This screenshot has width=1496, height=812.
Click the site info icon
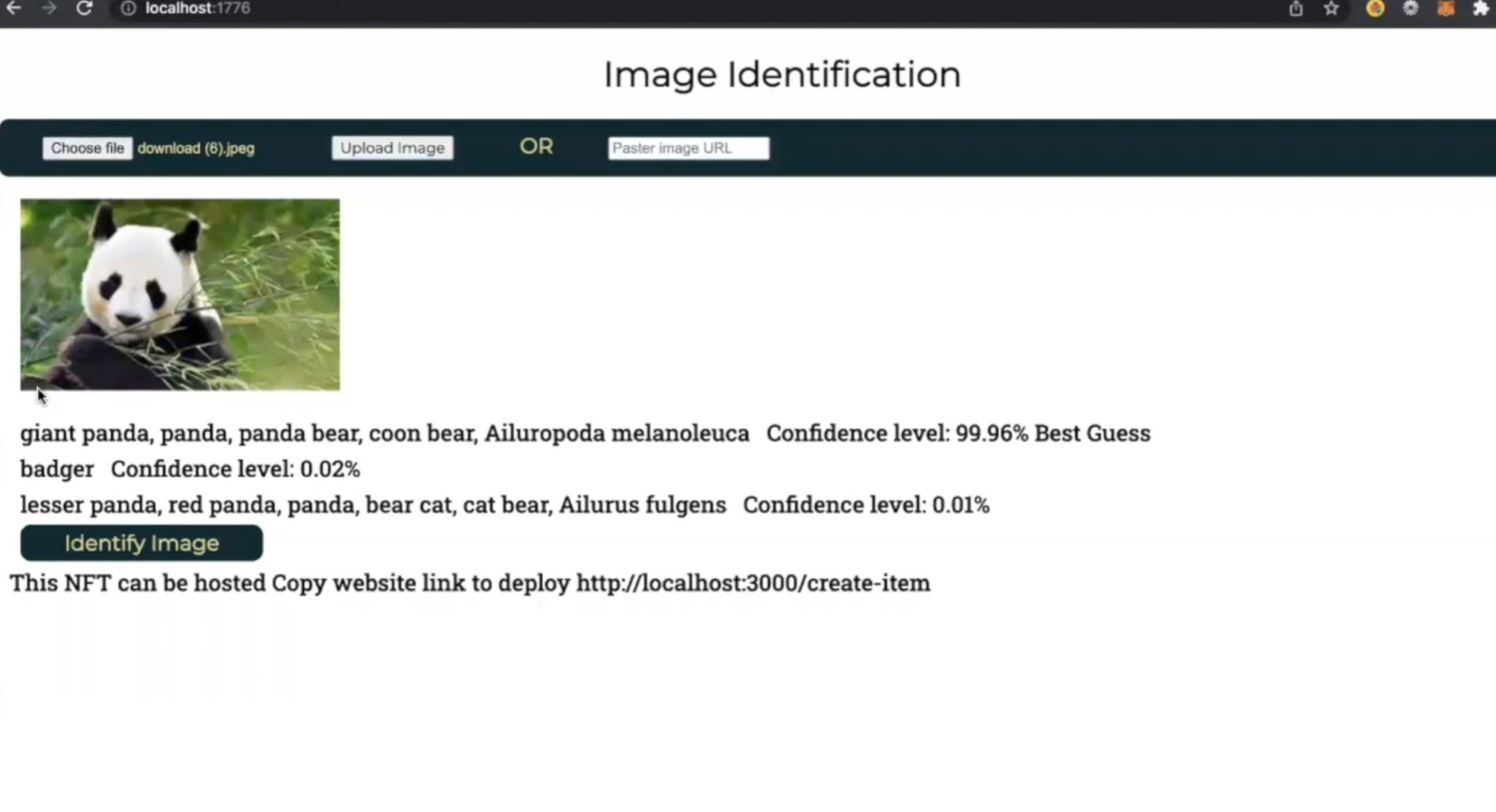128,8
